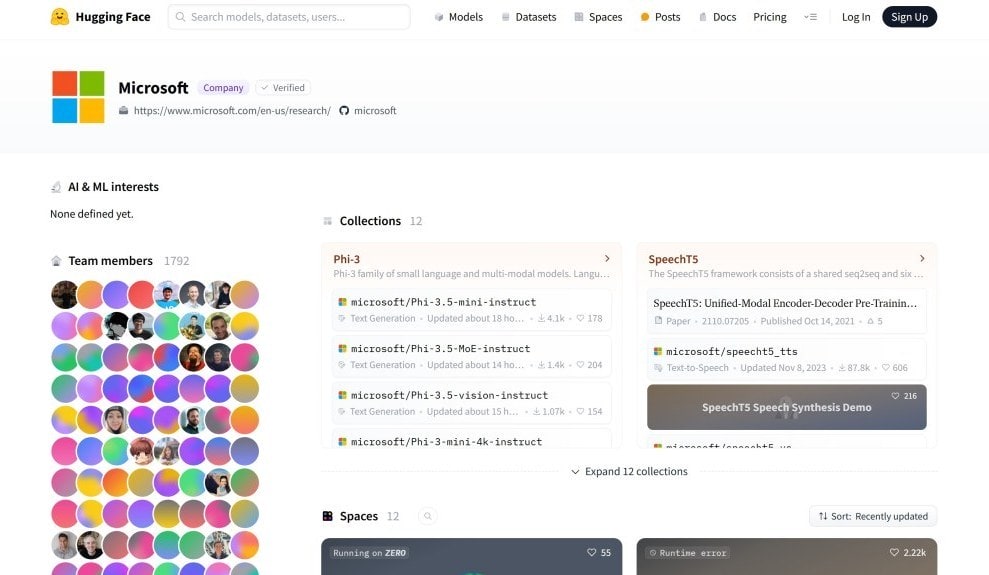Screen dimensions: 989x575
Task: Click the Sign Up button
Action: click(910, 17)
